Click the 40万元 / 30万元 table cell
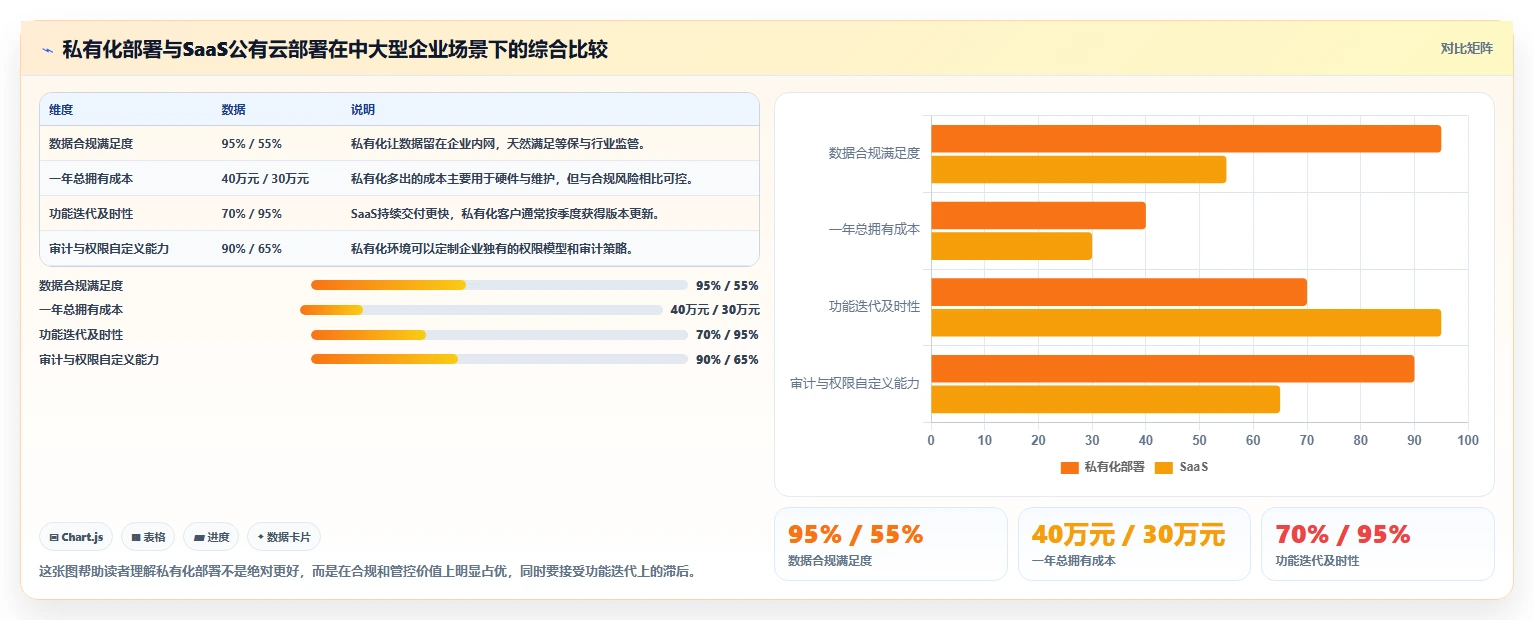The width and height of the screenshot is (1534, 620). (265, 179)
